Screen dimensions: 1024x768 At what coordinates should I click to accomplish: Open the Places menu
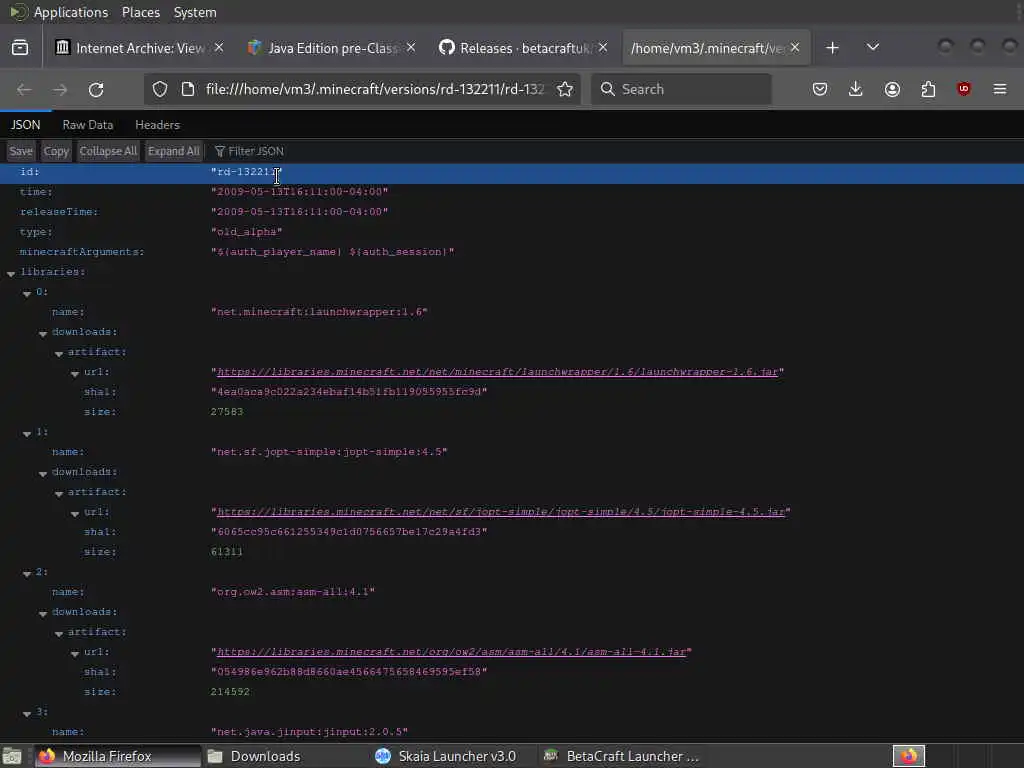click(x=141, y=12)
